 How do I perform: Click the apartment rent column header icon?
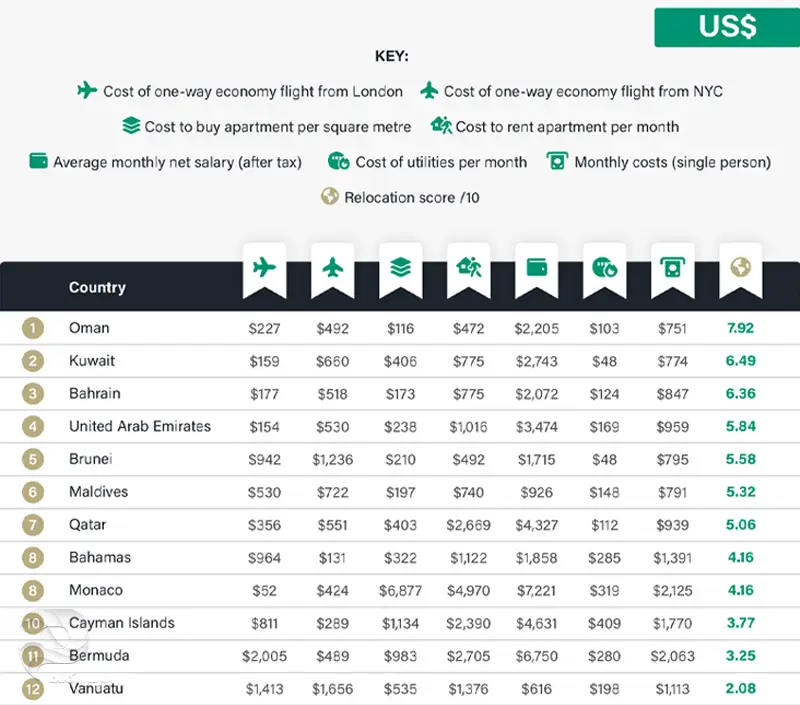[468, 267]
